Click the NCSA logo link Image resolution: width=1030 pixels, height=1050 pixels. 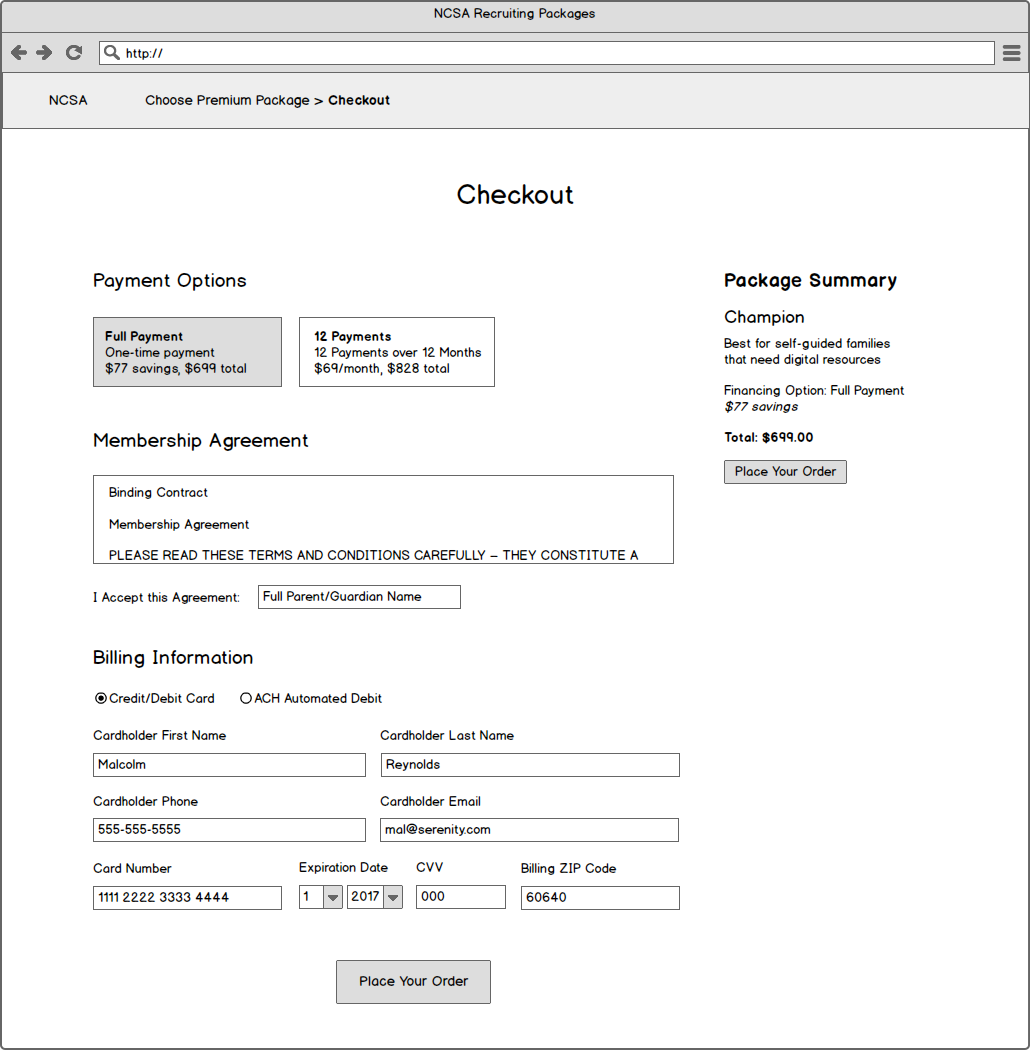click(x=68, y=100)
